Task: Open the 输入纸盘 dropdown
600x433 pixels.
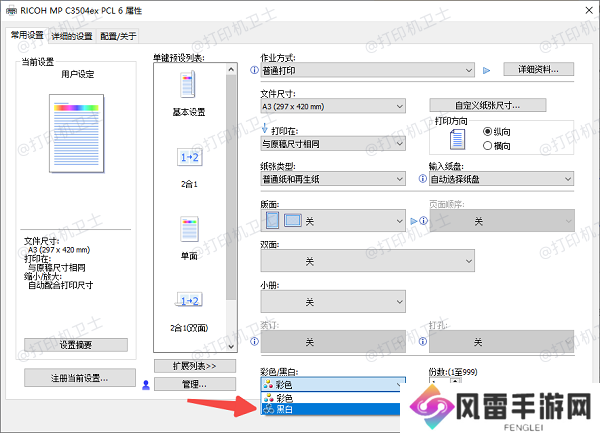Action: click(x=502, y=179)
